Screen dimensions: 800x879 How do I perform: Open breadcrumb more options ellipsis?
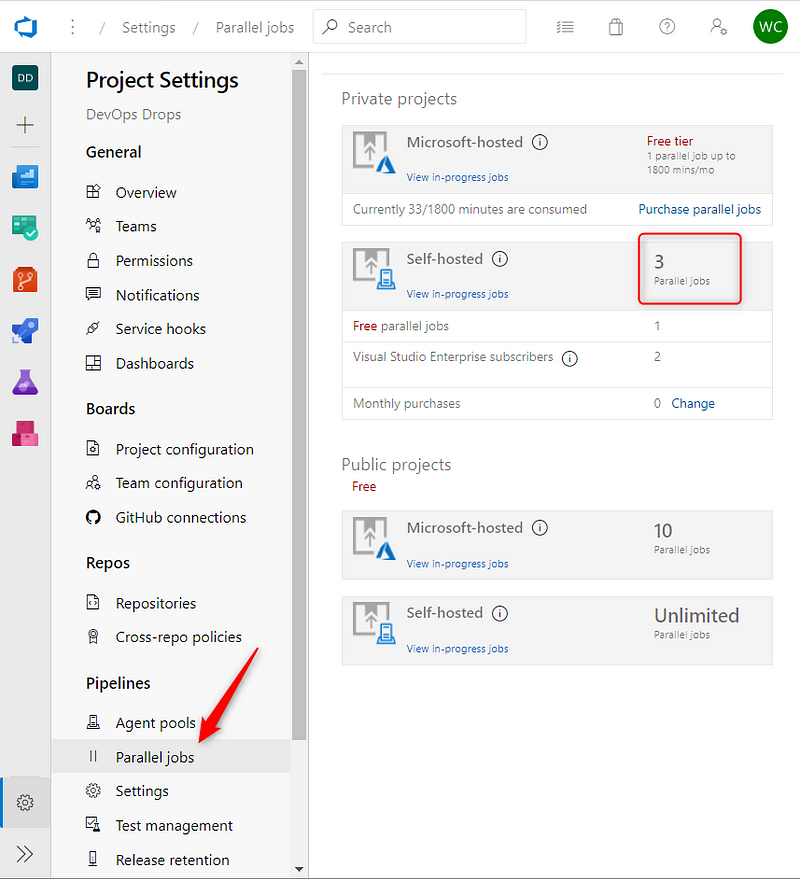tap(72, 27)
